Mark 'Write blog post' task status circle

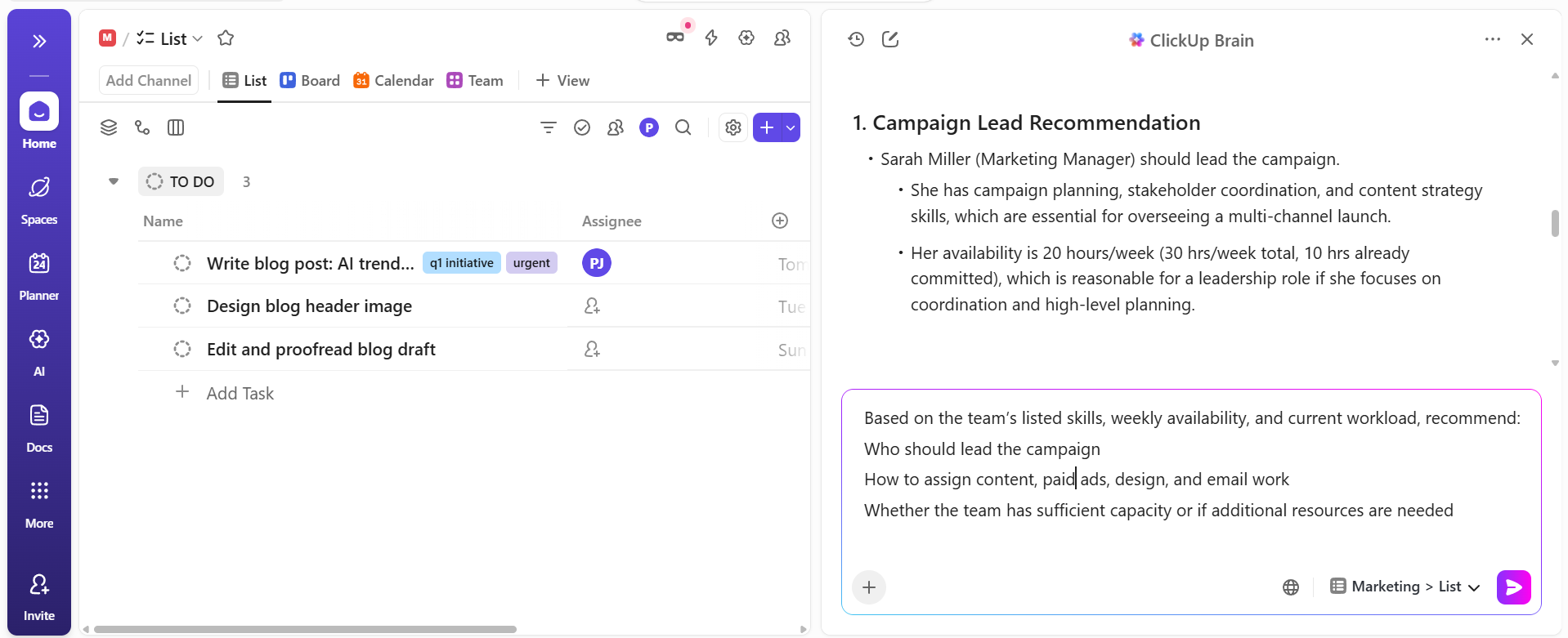point(182,263)
